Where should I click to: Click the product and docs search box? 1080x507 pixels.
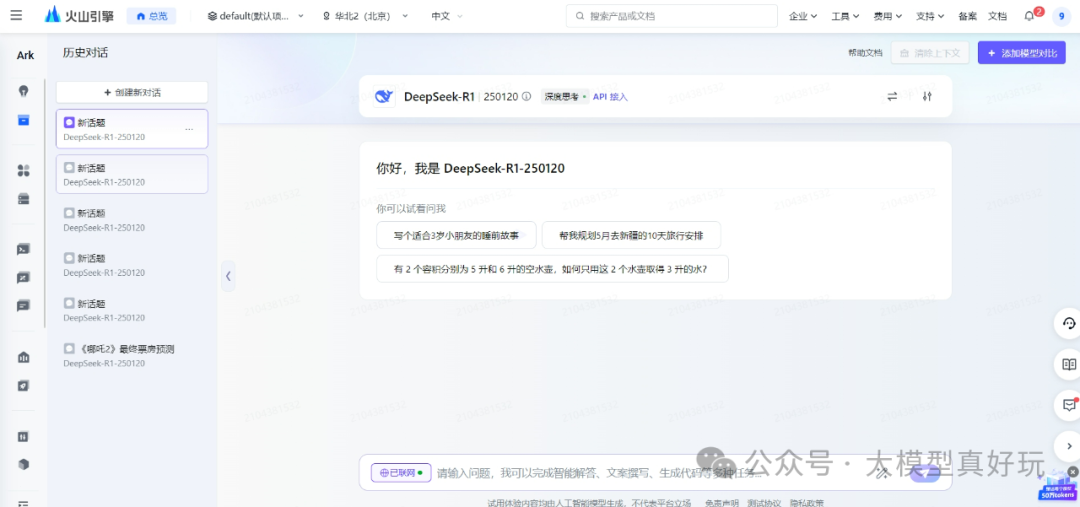click(x=672, y=16)
